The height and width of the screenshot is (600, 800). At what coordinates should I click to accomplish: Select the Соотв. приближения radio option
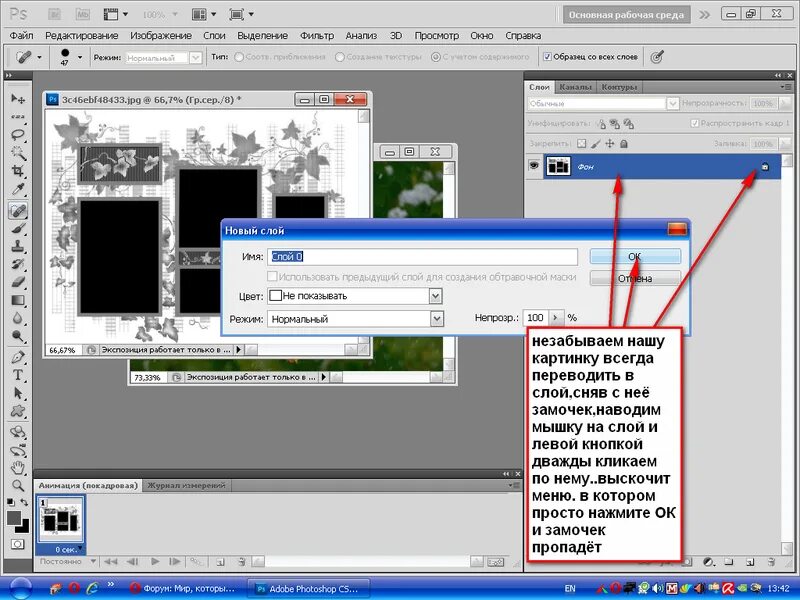tap(239, 57)
